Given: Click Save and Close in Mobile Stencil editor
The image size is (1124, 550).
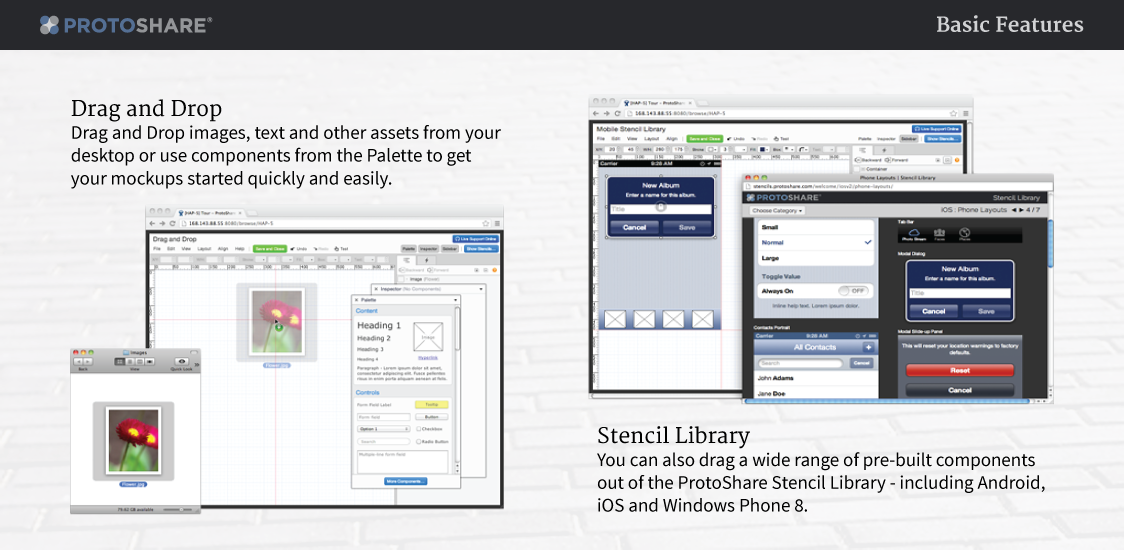Looking at the screenshot, I should tap(705, 138).
